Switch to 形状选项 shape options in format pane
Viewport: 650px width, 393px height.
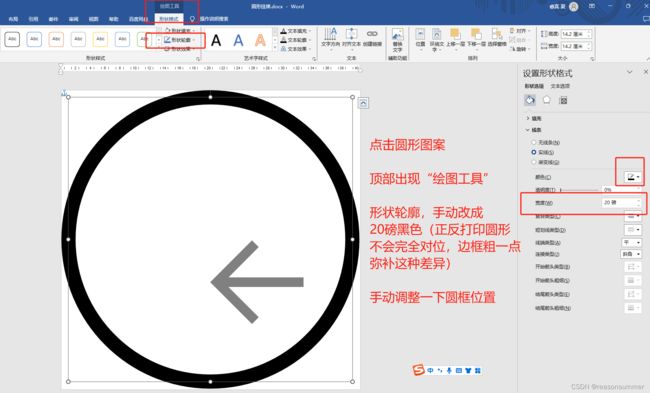tap(534, 86)
